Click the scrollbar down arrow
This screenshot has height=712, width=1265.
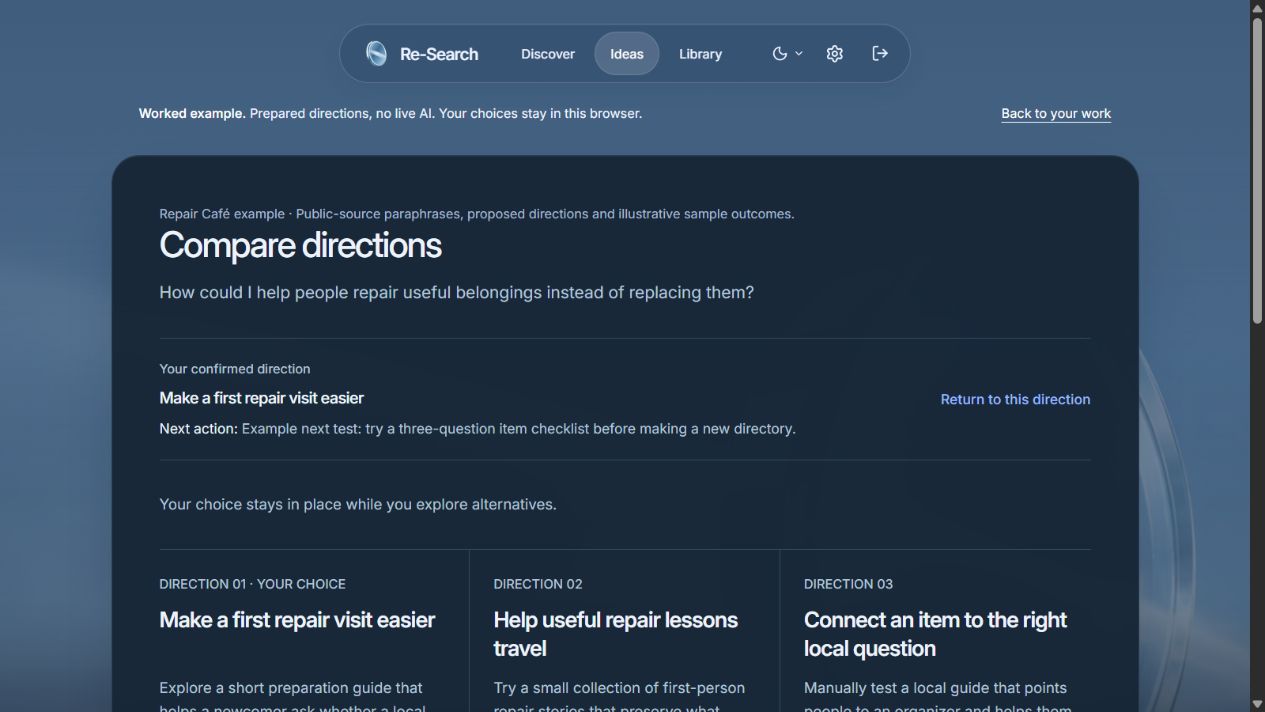[1257, 704]
